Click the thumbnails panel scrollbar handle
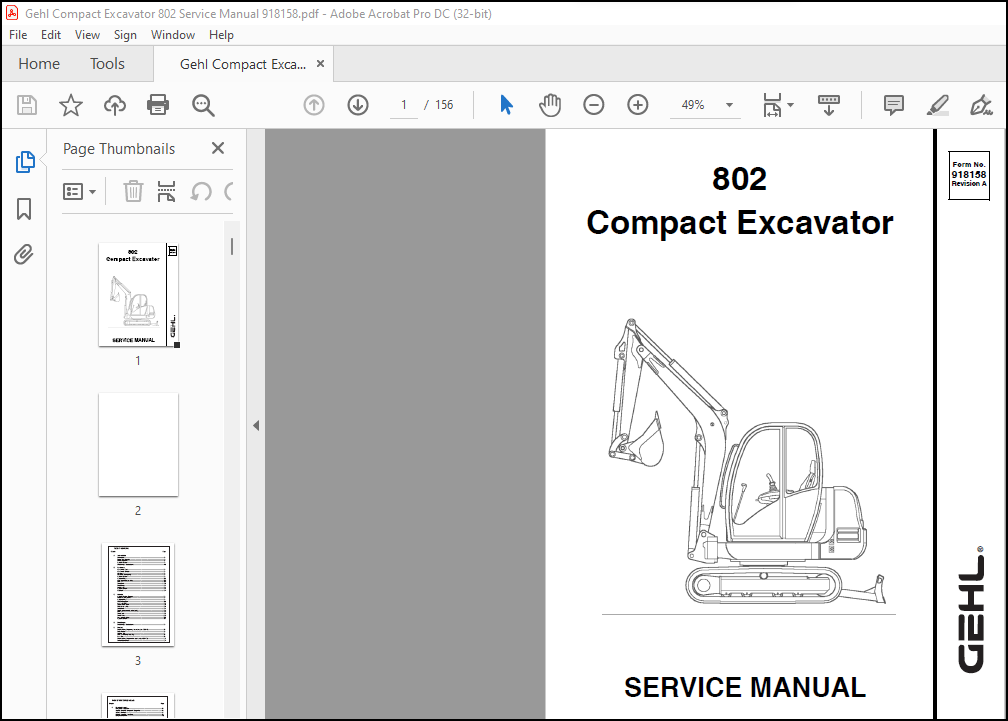The image size is (1008, 721). (231, 247)
